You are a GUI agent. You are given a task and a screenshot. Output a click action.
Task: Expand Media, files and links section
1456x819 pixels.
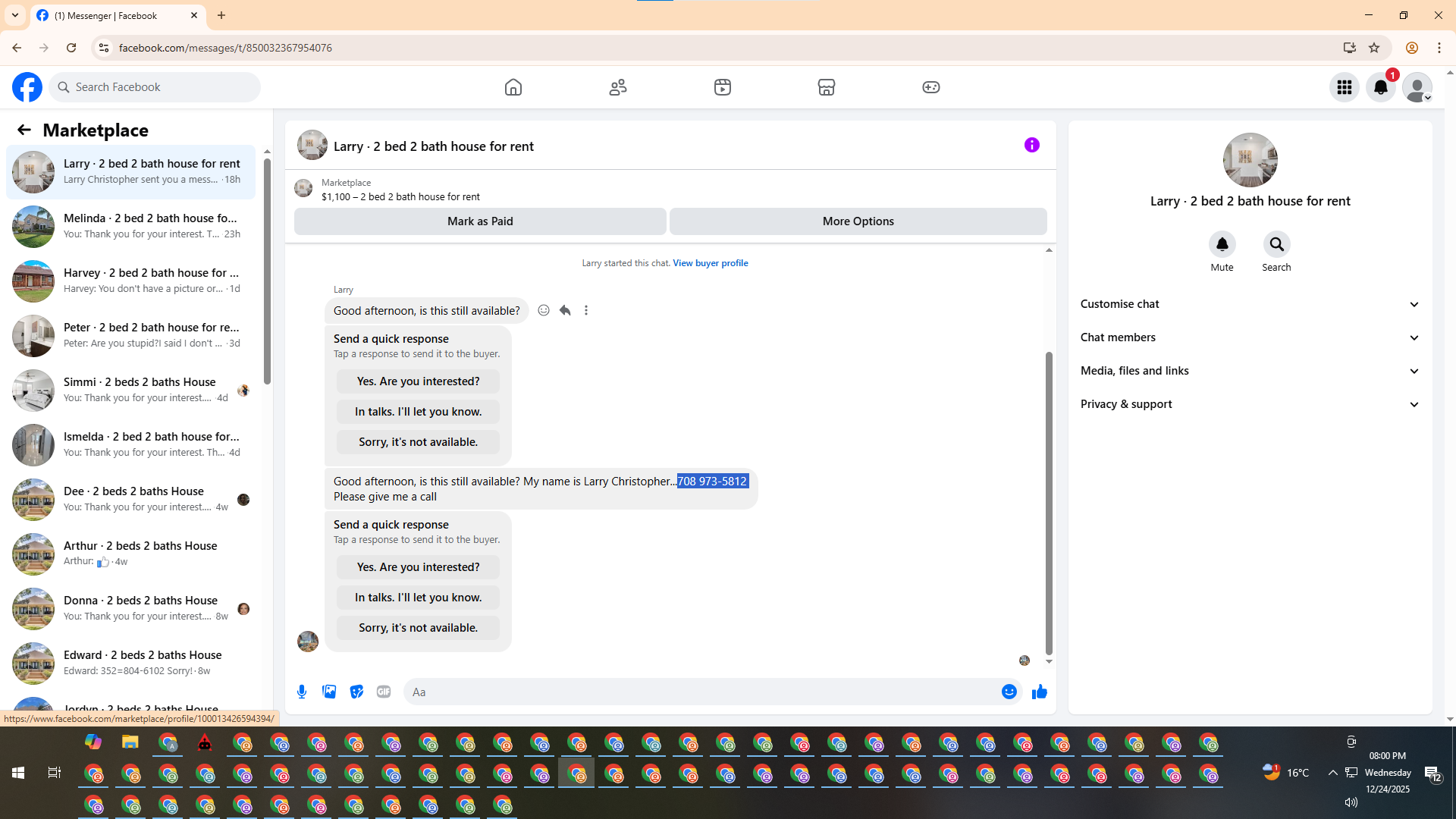tap(1250, 371)
